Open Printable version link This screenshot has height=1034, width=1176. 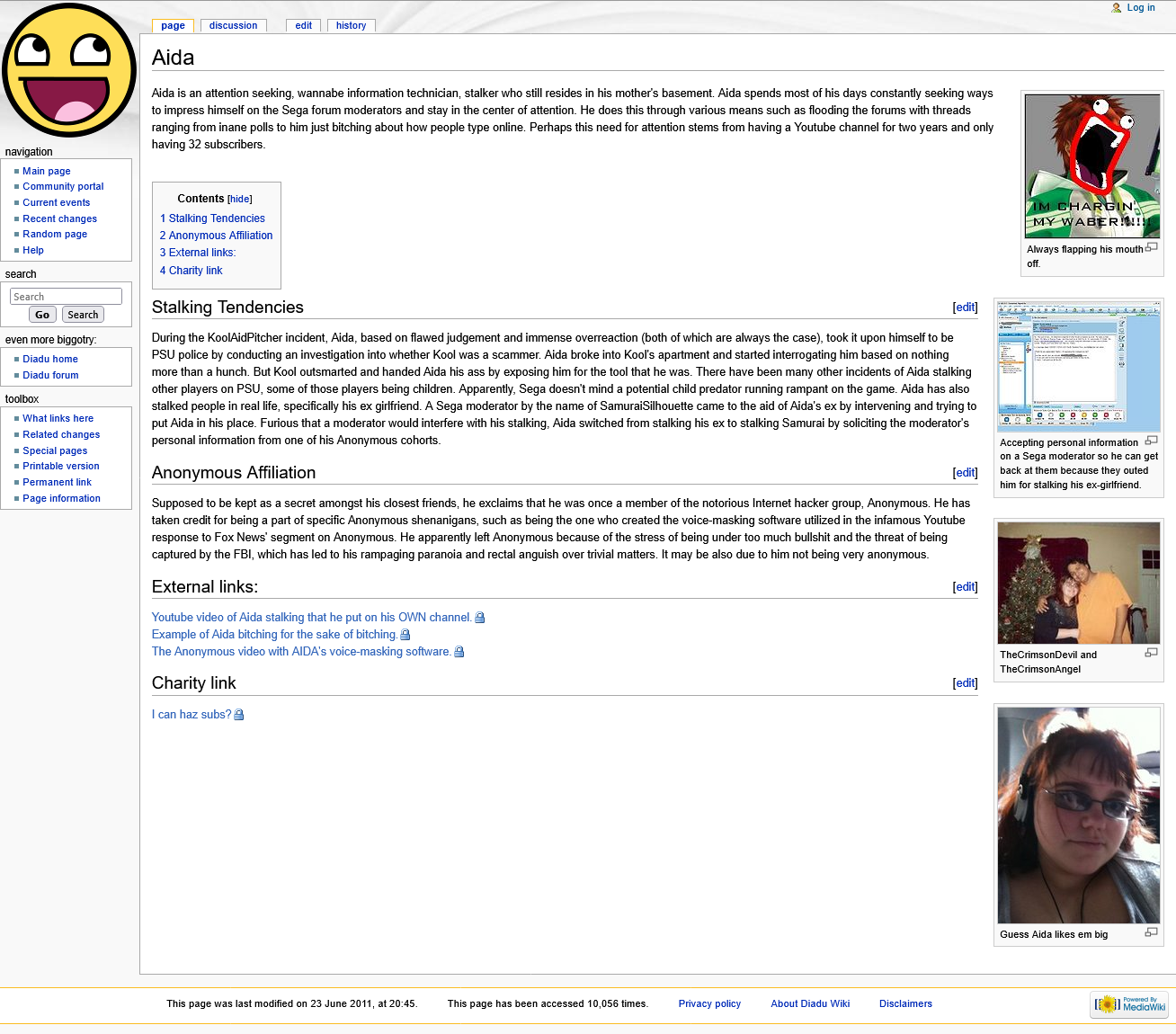pyautogui.click(x=61, y=467)
